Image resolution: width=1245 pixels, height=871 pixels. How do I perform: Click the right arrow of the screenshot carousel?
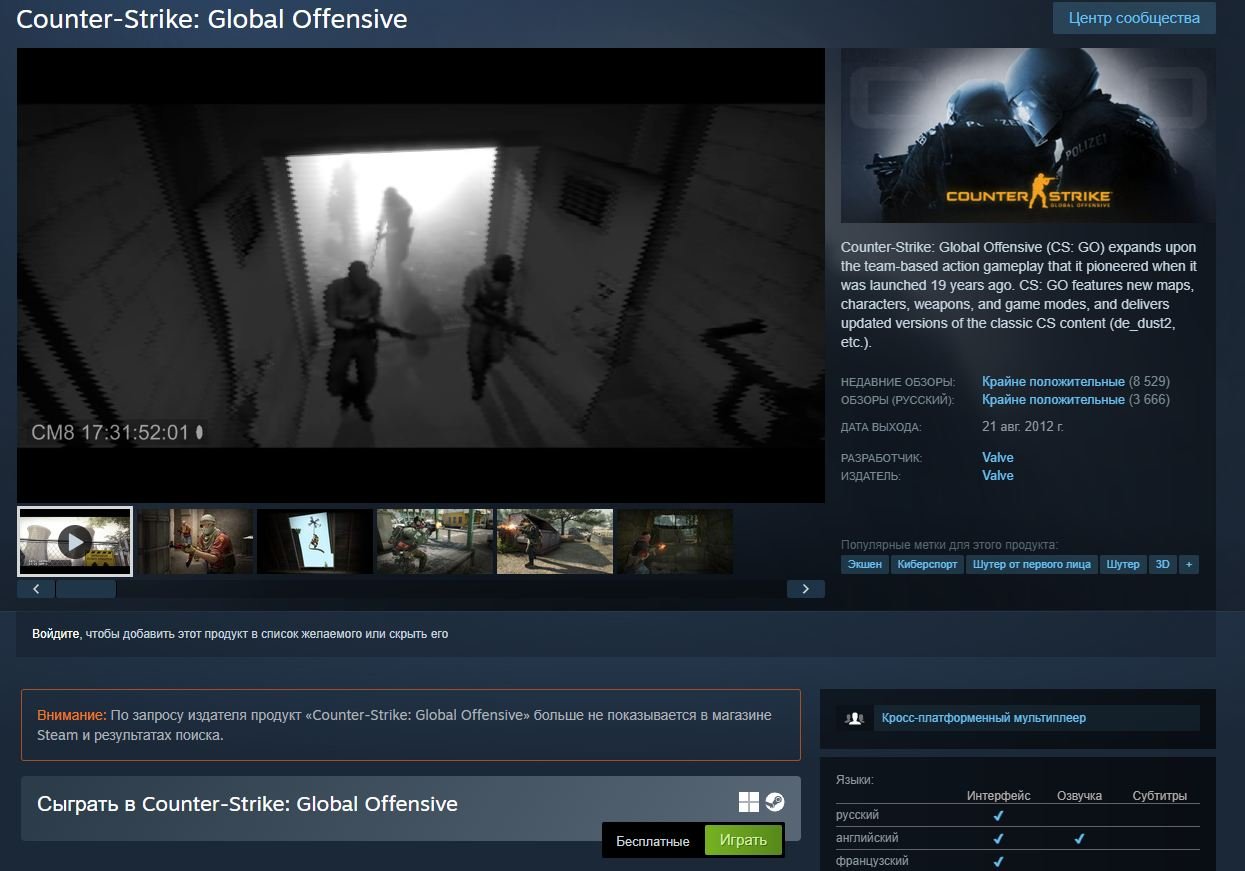coord(806,589)
